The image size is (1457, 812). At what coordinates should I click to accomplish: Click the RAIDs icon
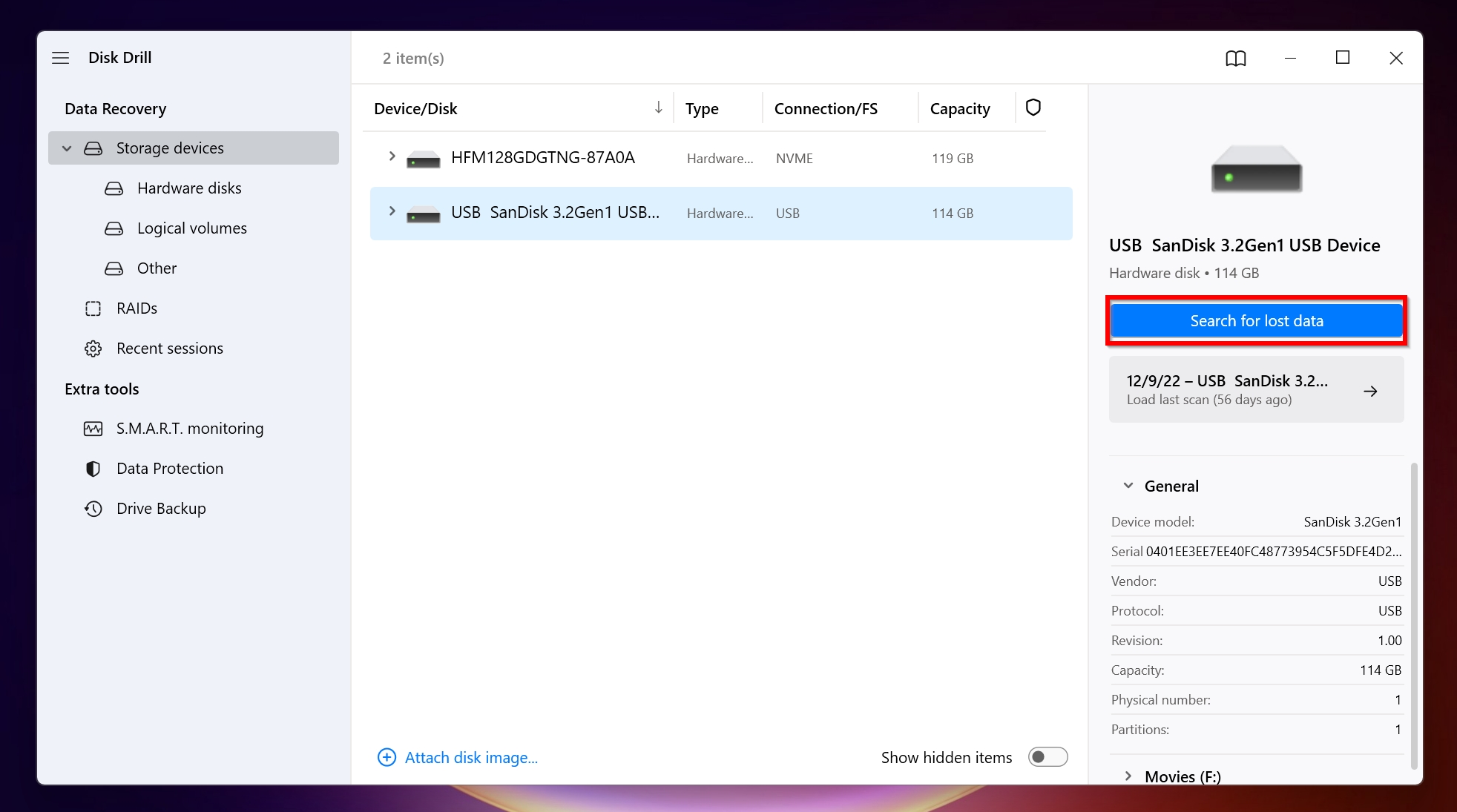pyautogui.click(x=94, y=308)
